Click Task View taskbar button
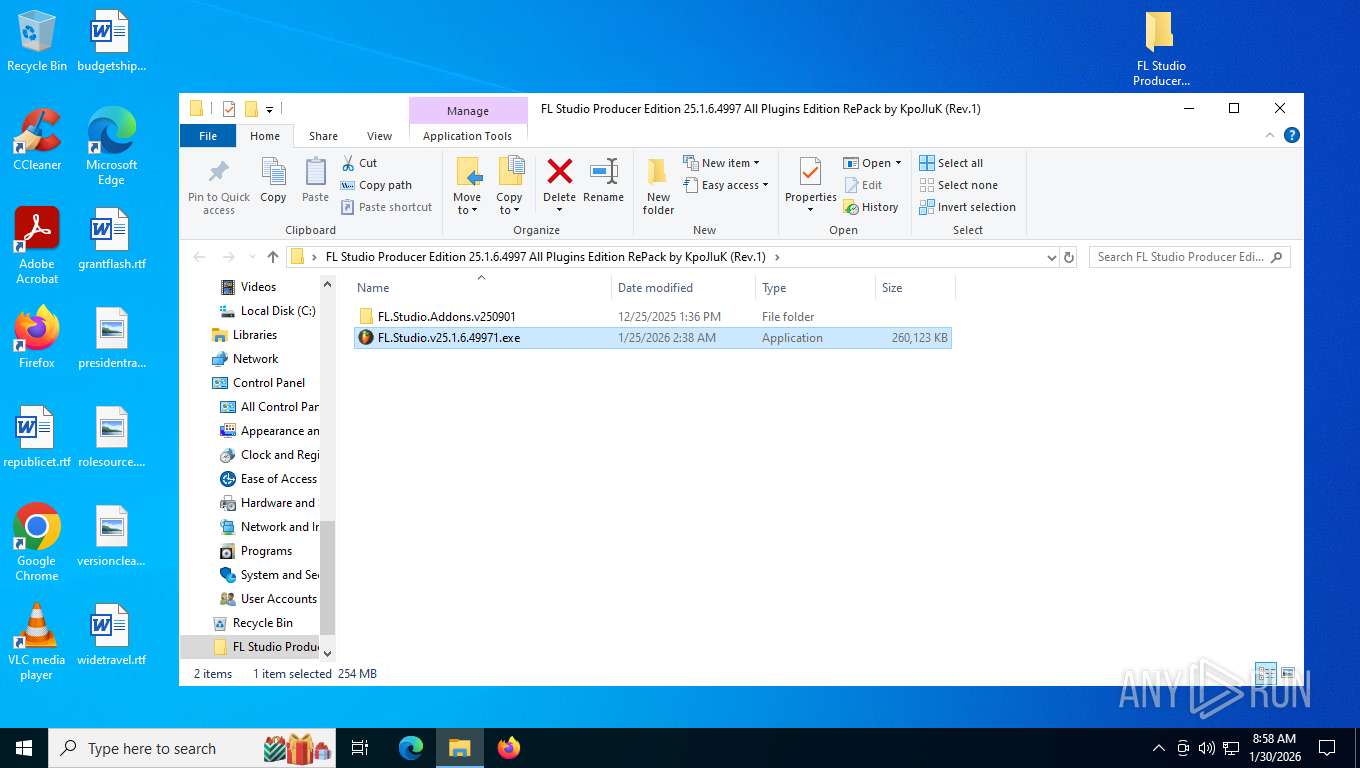The image size is (1360, 768). coord(360,747)
